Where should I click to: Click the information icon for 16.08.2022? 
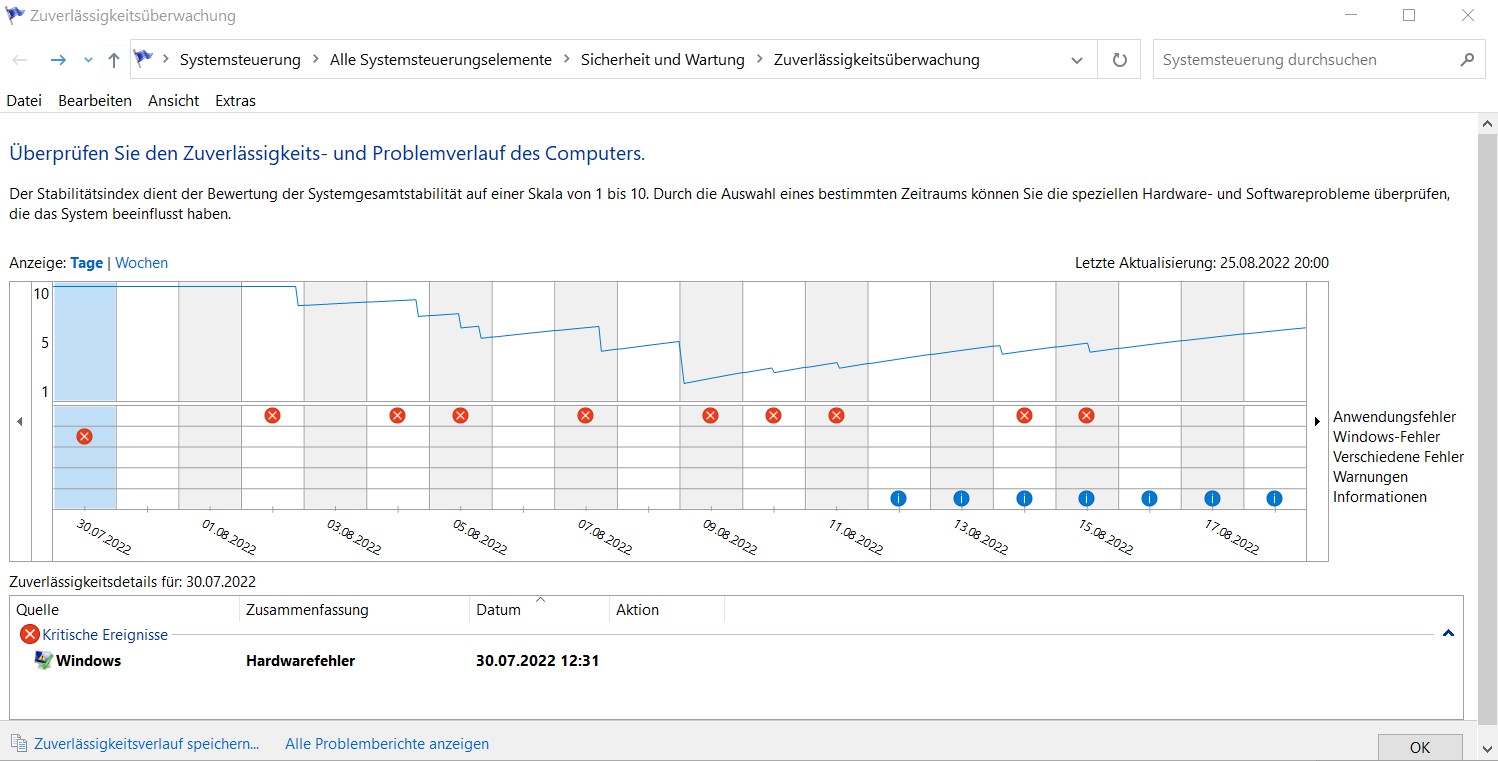point(1149,498)
